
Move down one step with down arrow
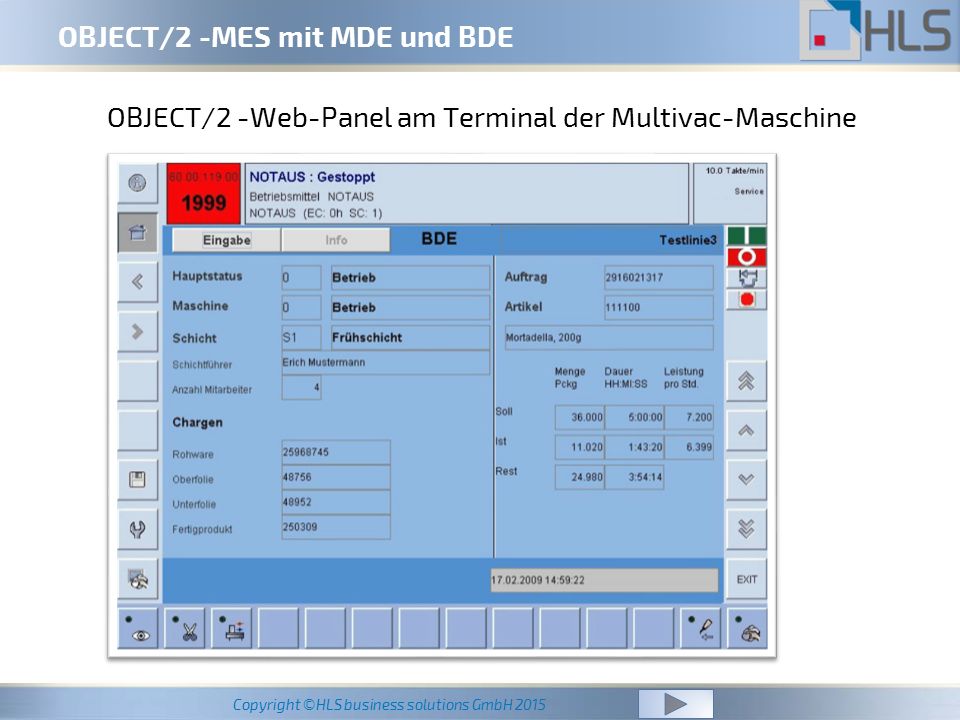coord(746,479)
